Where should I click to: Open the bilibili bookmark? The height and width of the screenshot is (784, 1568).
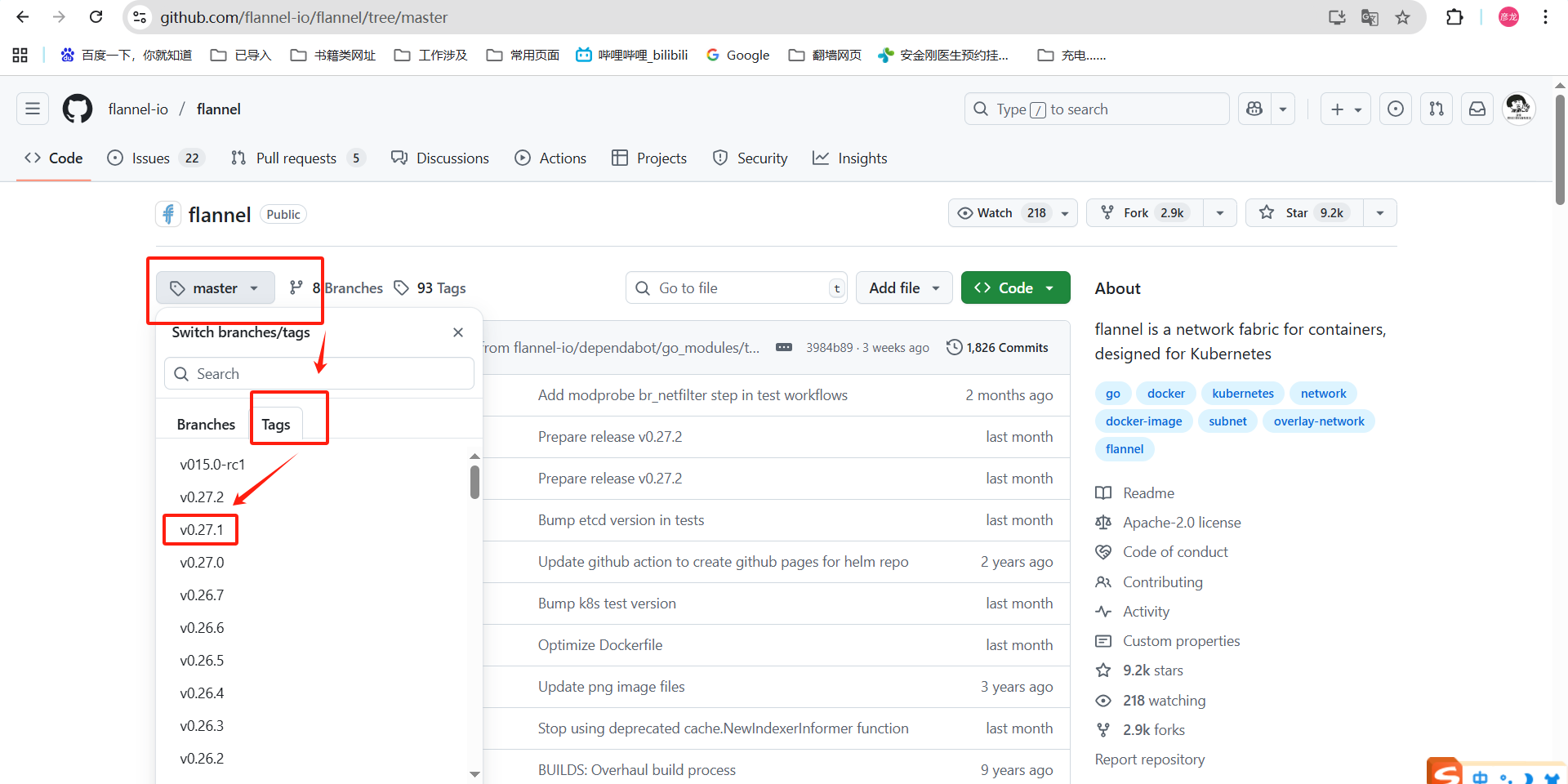(x=632, y=55)
